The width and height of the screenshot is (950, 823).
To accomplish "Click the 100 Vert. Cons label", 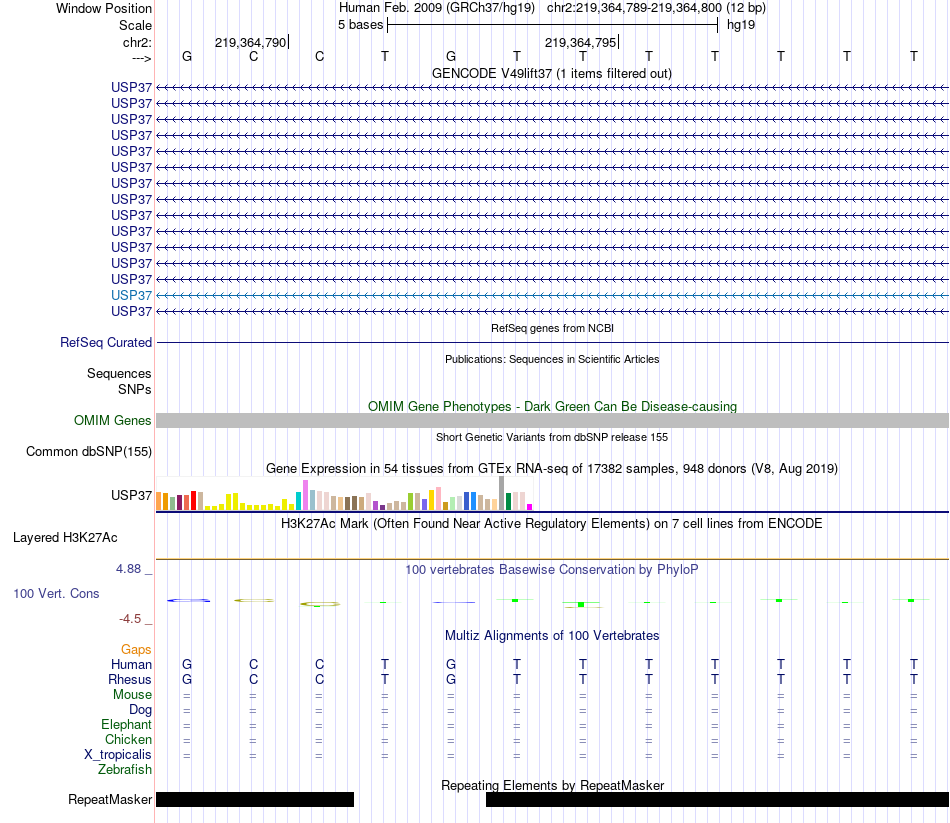I will pos(56,594).
